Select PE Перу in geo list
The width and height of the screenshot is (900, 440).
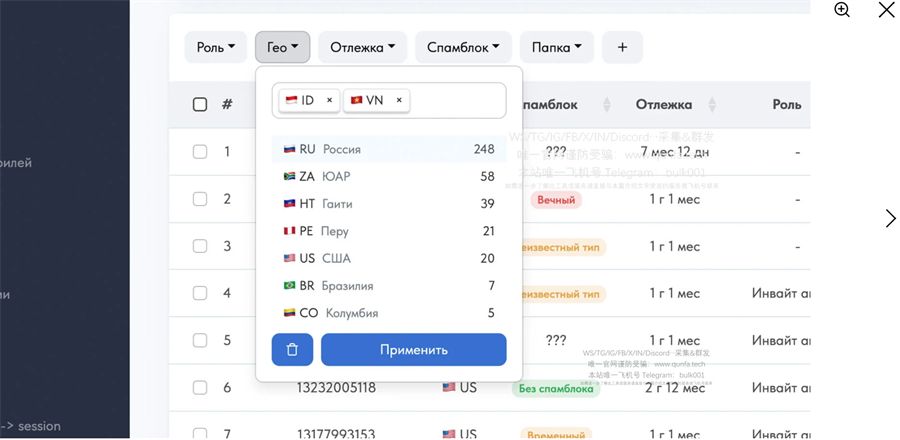(389, 231)
